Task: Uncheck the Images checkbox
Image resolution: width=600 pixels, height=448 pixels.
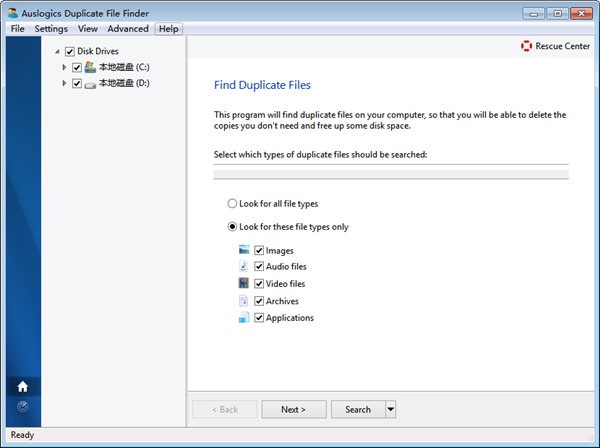Action: click(x=259, y=250)
